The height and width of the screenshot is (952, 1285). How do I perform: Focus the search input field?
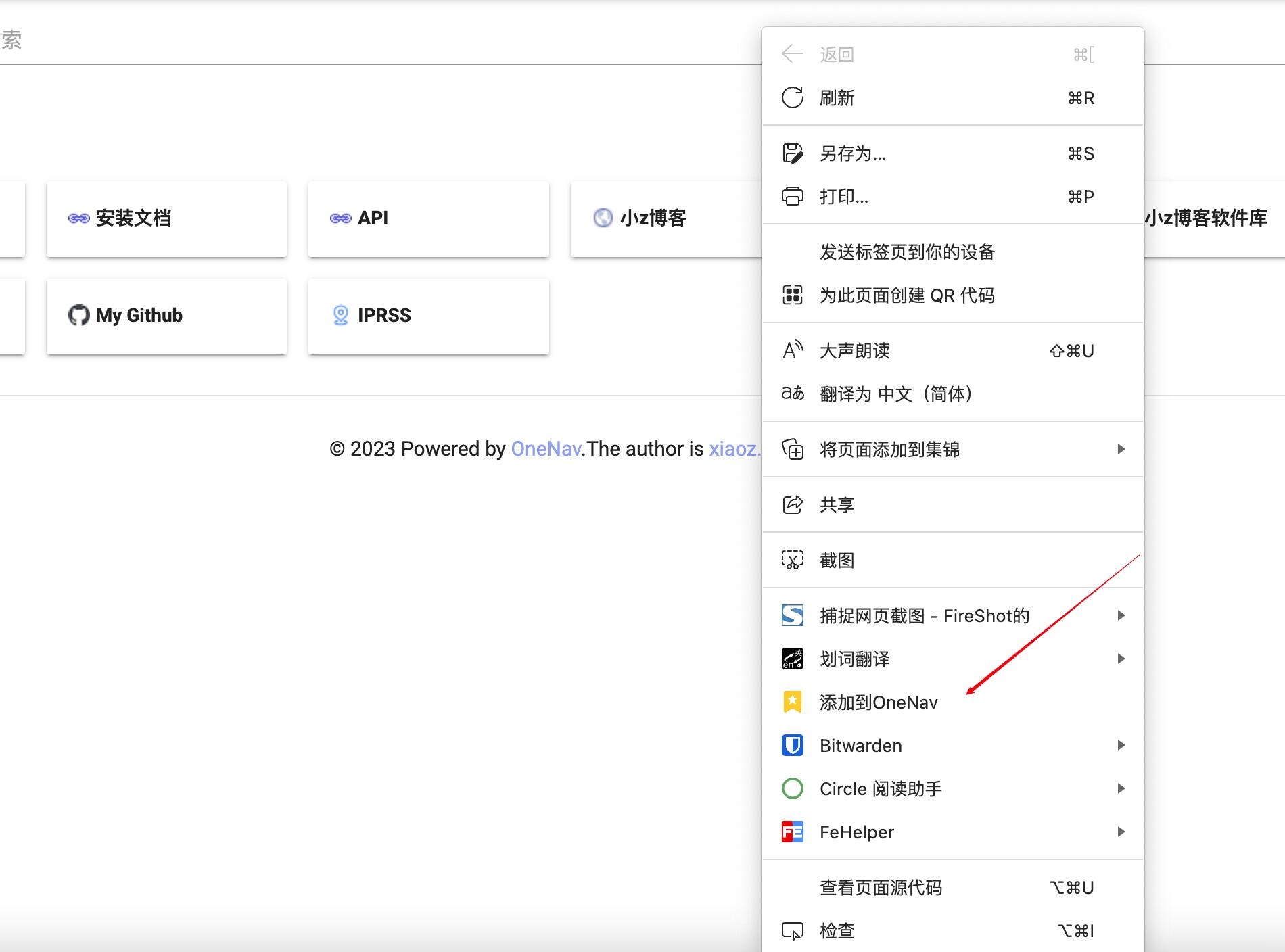pos(380,41)
